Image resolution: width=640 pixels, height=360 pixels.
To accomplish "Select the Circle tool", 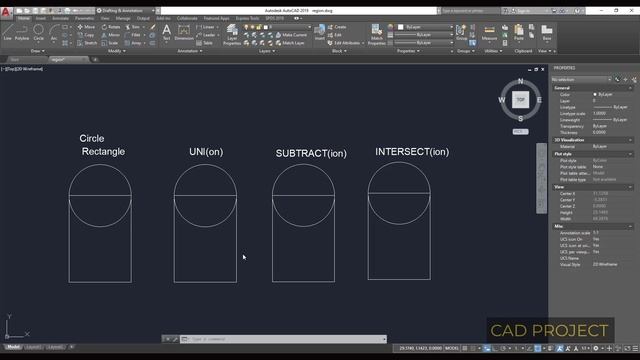I will pyautogui.click(x=38, y=32).
